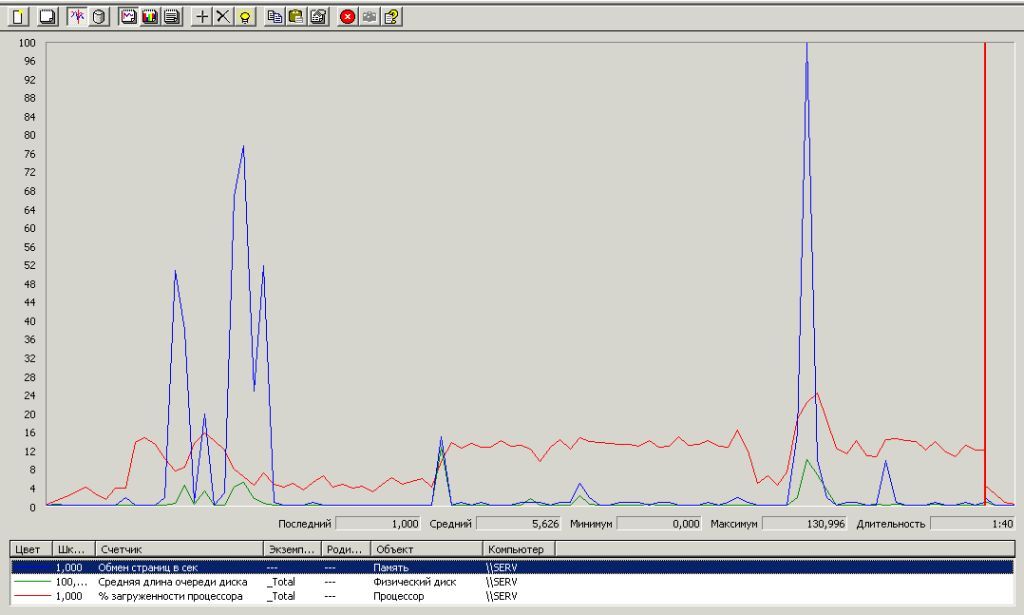
Task: Toggle highlight with the light bulb icon
Action: 245,17
